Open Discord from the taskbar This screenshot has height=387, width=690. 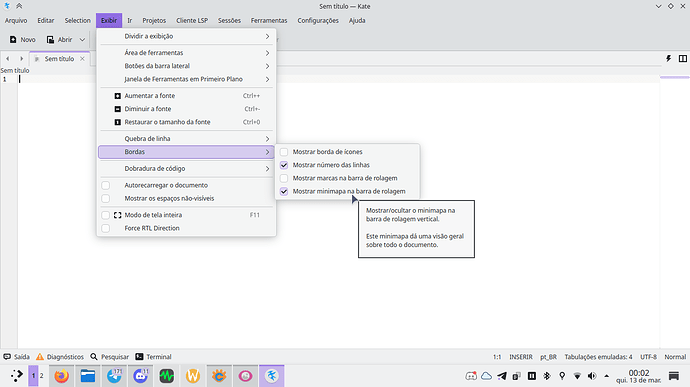point(140,376)
